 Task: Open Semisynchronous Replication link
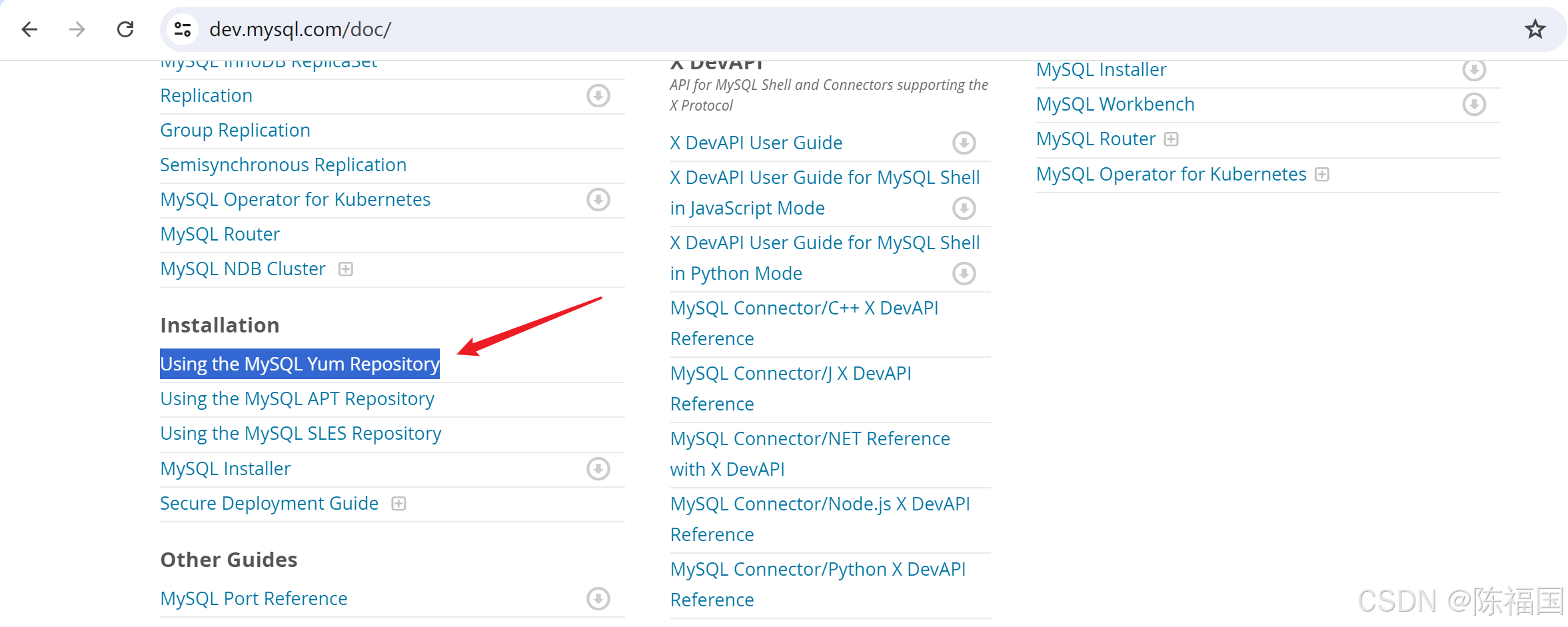(x=283, y=165)
